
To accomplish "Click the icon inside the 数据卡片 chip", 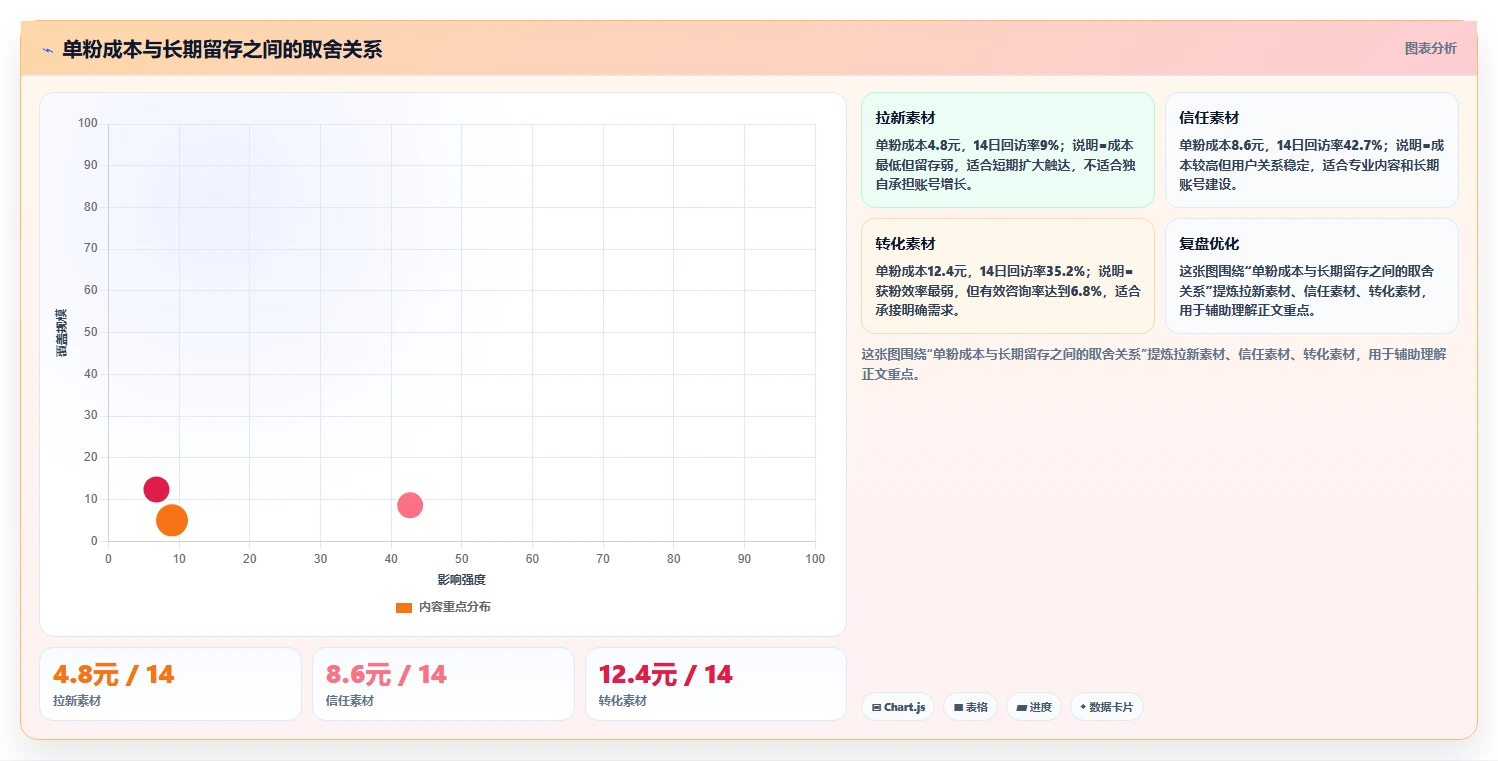I will pos(1083,707).
